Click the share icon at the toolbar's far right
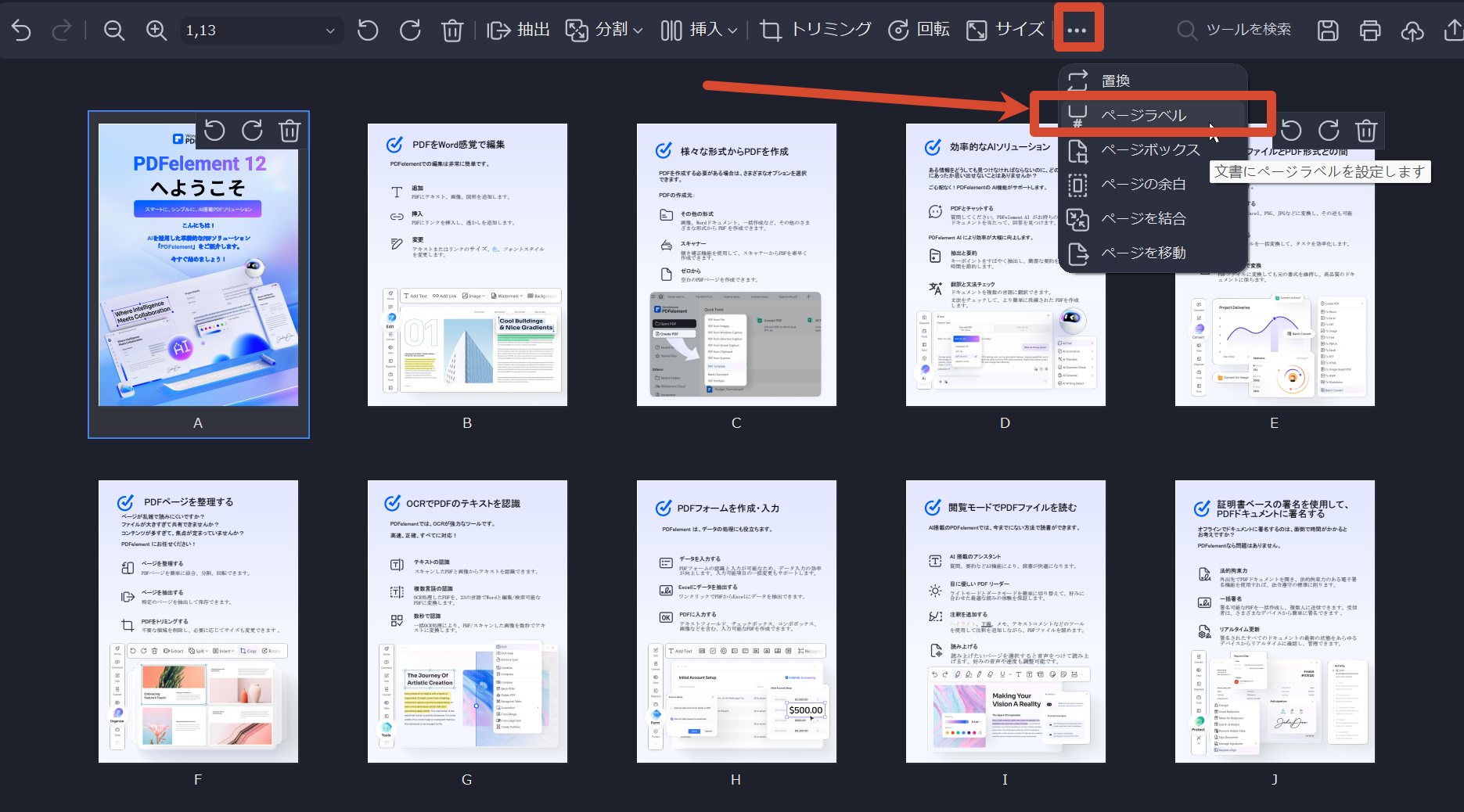Image resolution: width=1464 pixels, height=812 pixels. 1453,31
